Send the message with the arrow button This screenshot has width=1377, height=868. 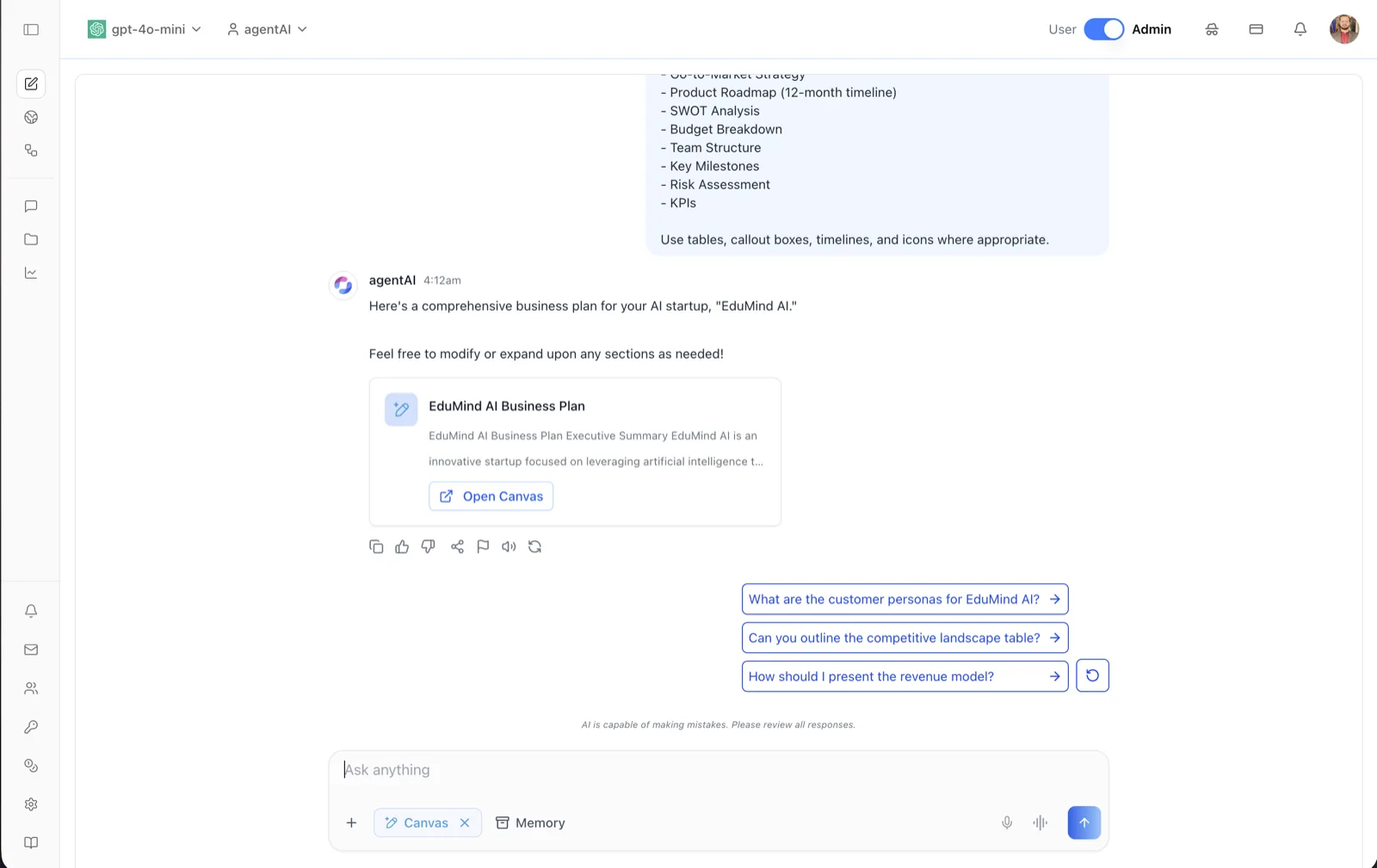point(1084,822)
